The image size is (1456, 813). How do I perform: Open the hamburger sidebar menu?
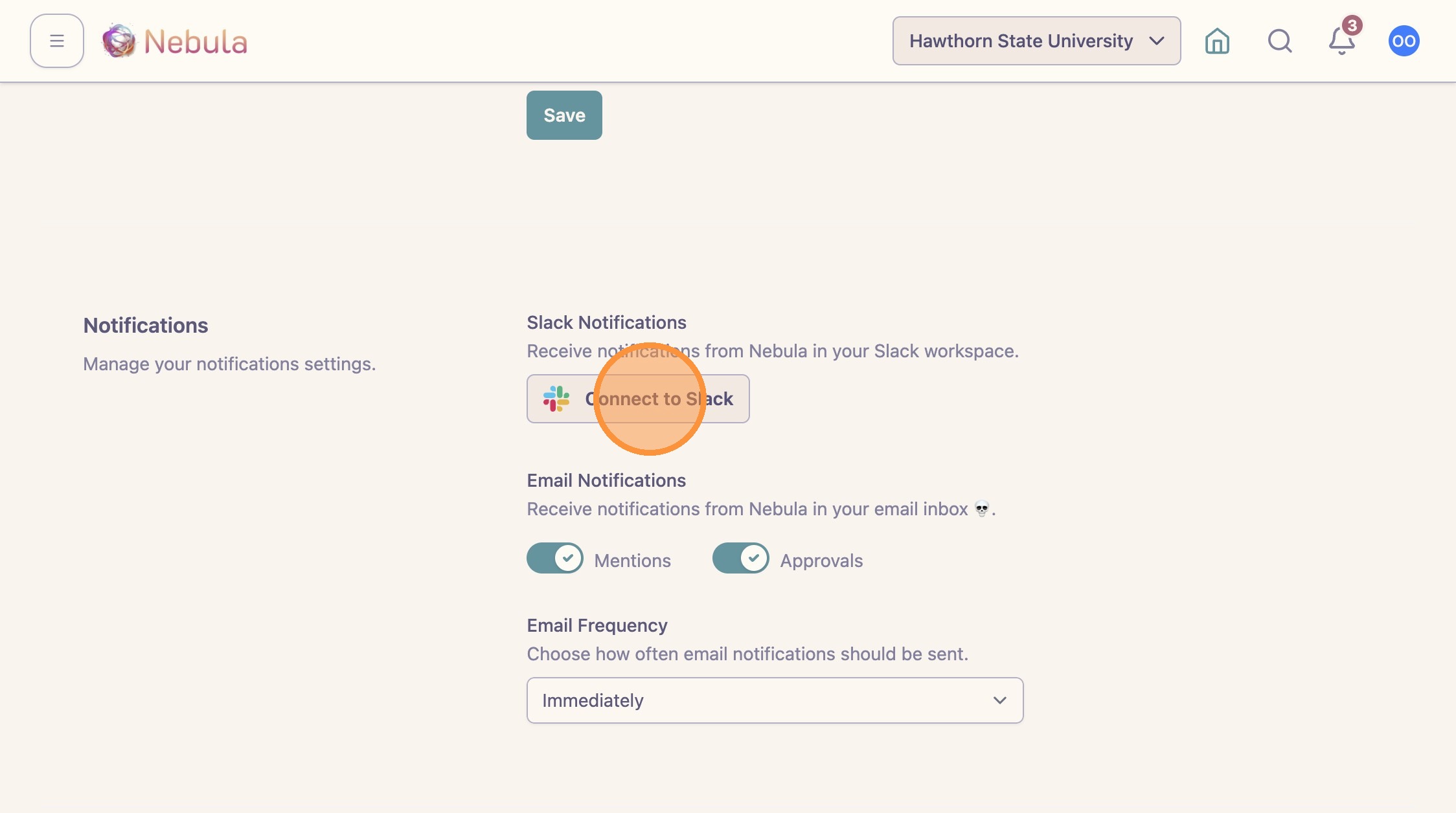tap(57, 41)
